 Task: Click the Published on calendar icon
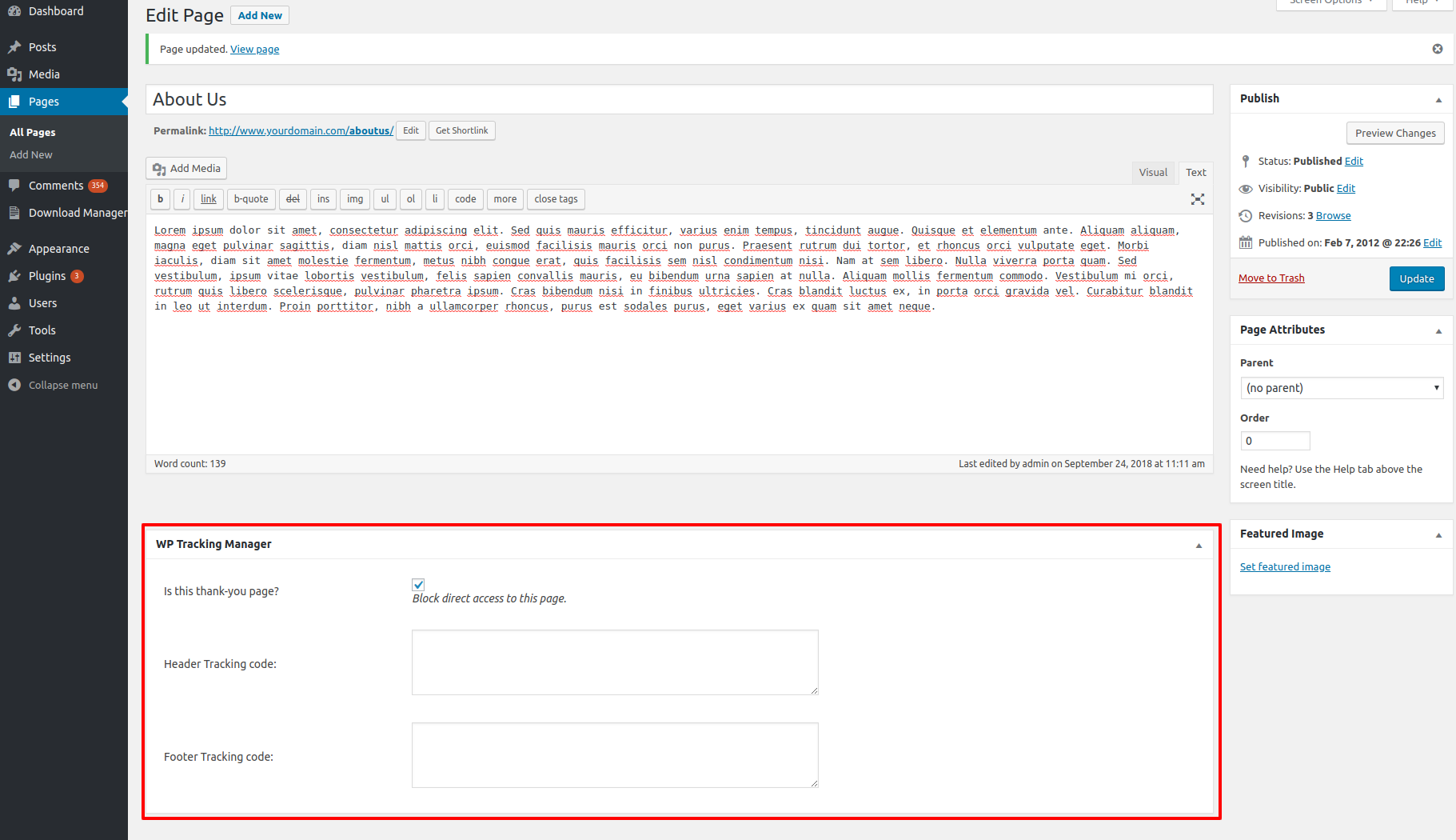1246,243
